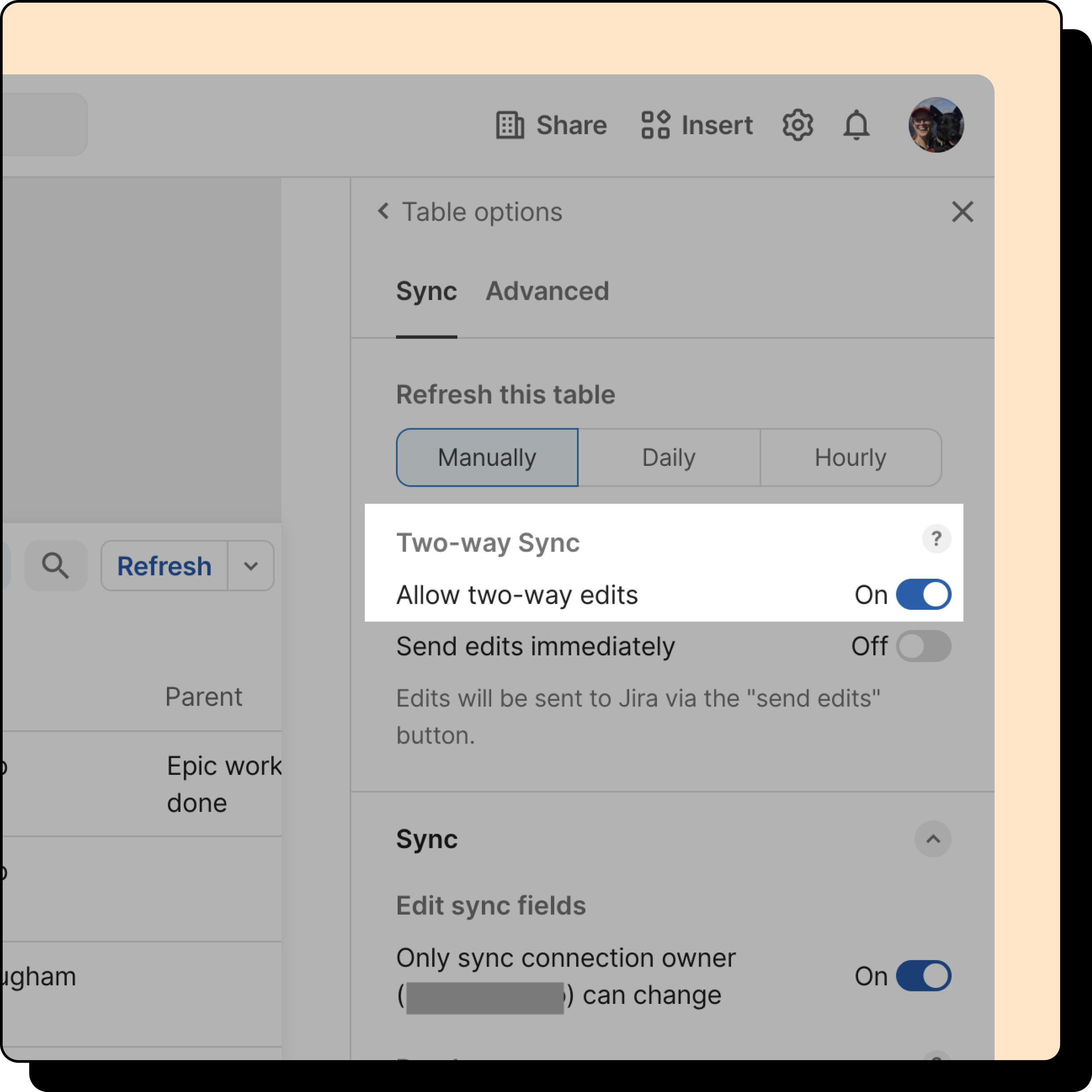1092x1092 pixels.
Task: Close the Table options panel
Action: point(962,212)
